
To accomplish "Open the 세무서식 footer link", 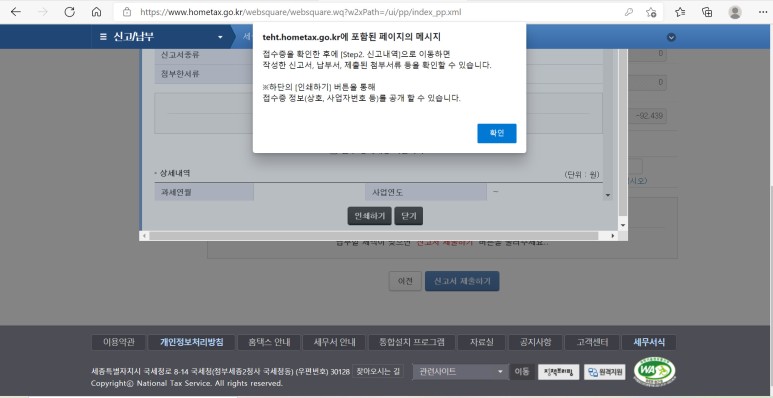I will click(649, 342).
